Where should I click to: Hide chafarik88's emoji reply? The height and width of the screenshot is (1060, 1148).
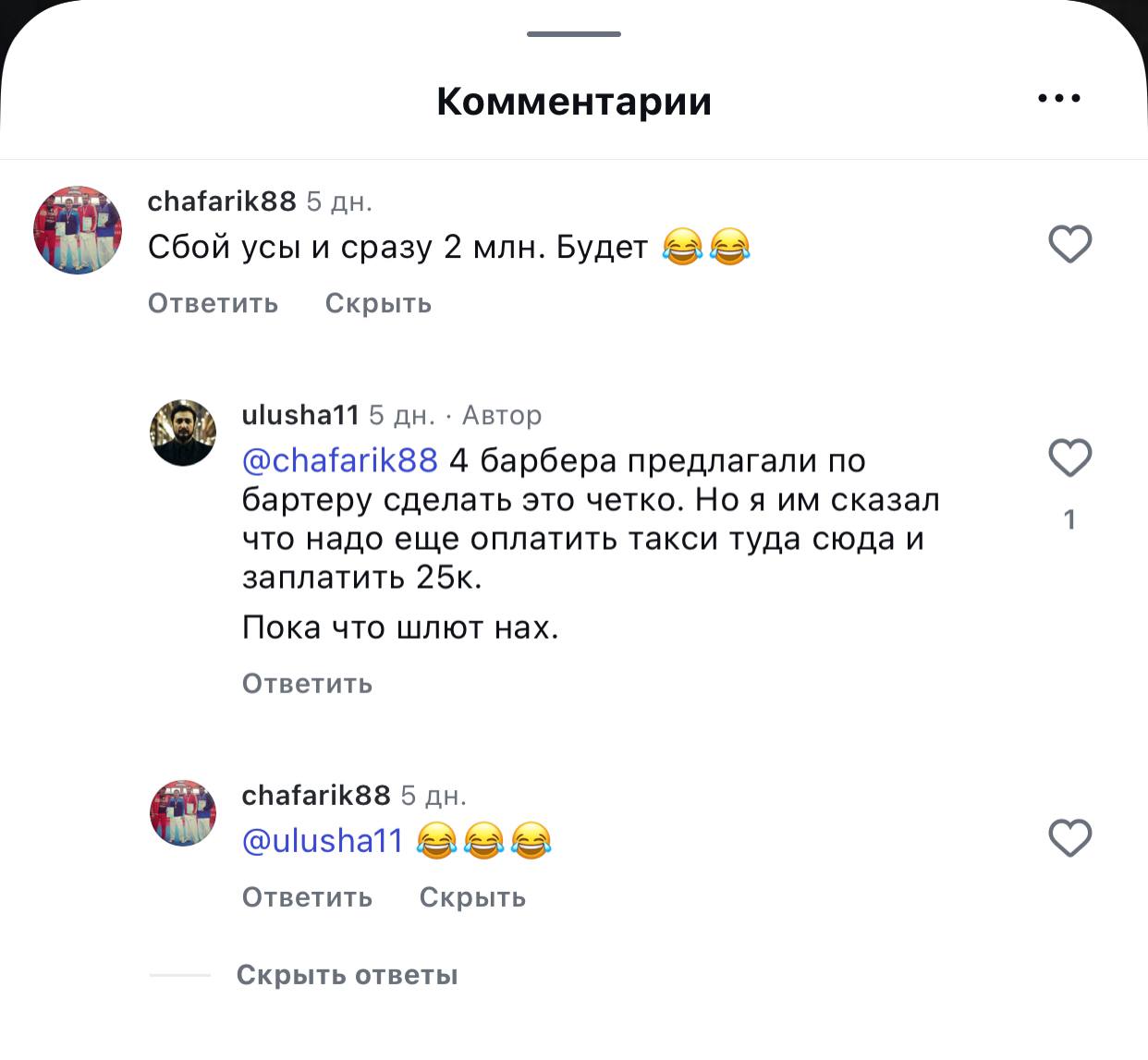click(x=473, y=897)
